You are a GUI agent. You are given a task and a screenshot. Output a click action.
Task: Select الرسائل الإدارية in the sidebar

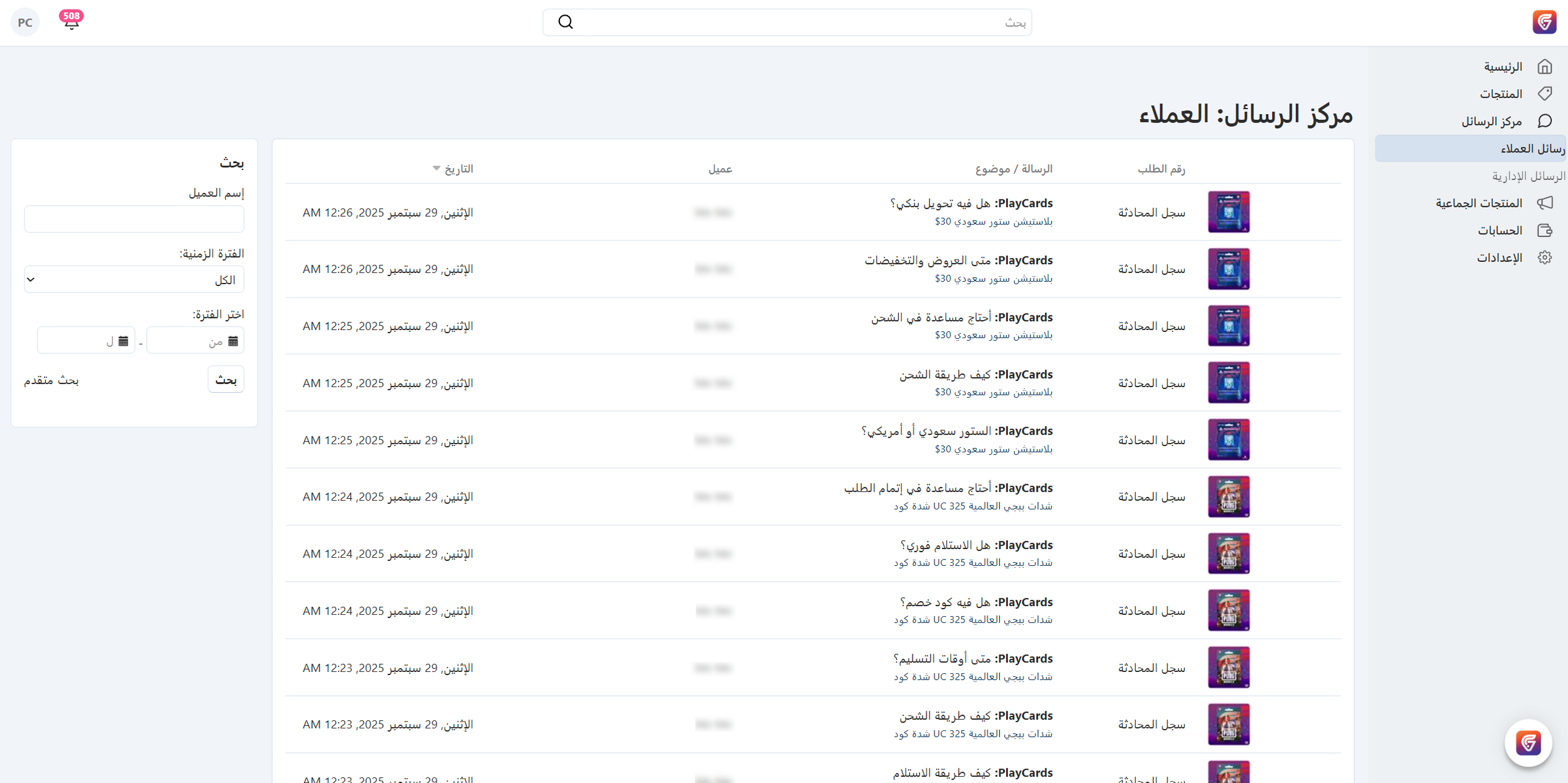coord(1528,176)
